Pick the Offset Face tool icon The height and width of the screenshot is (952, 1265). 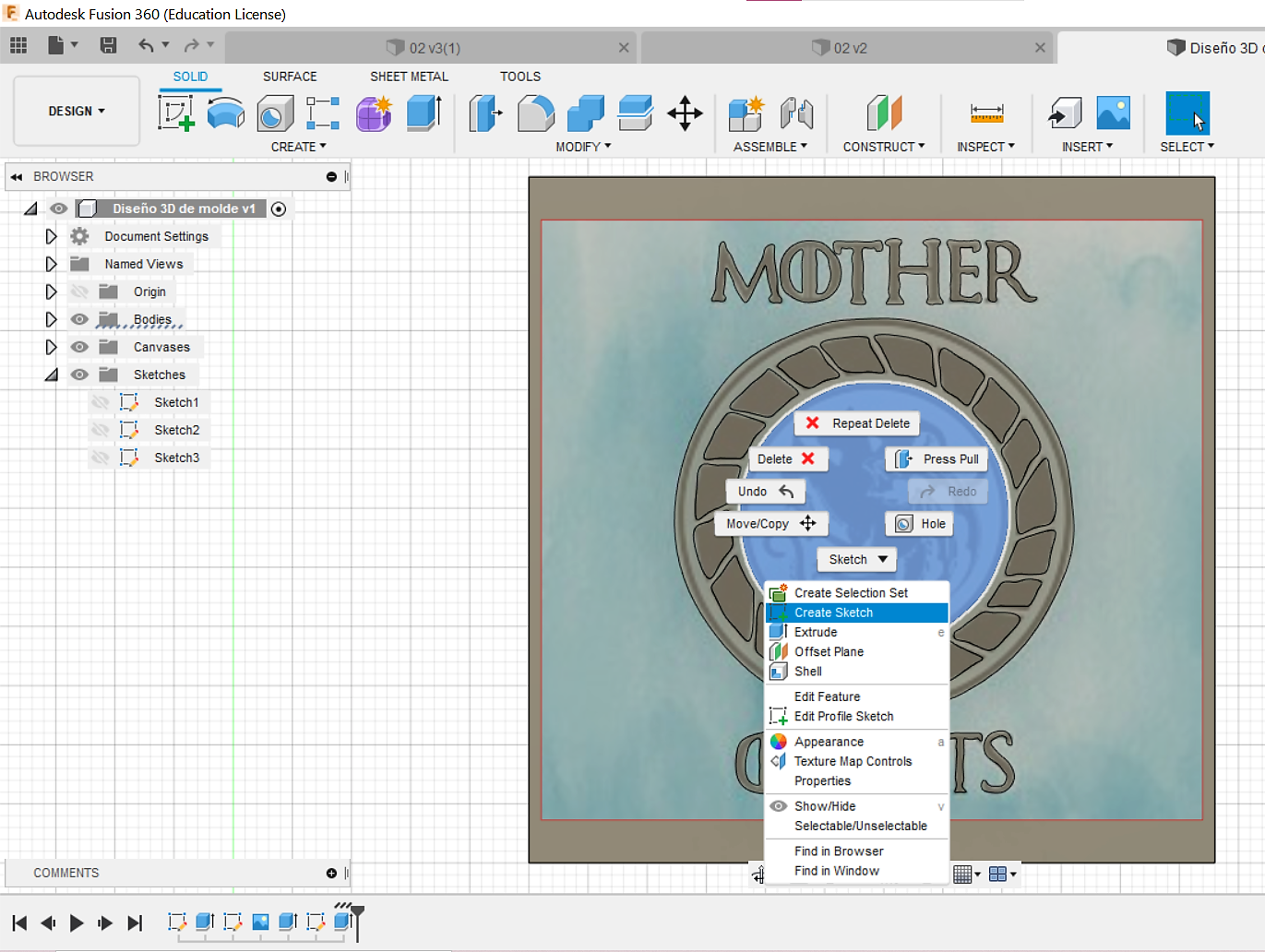(636, 113)
